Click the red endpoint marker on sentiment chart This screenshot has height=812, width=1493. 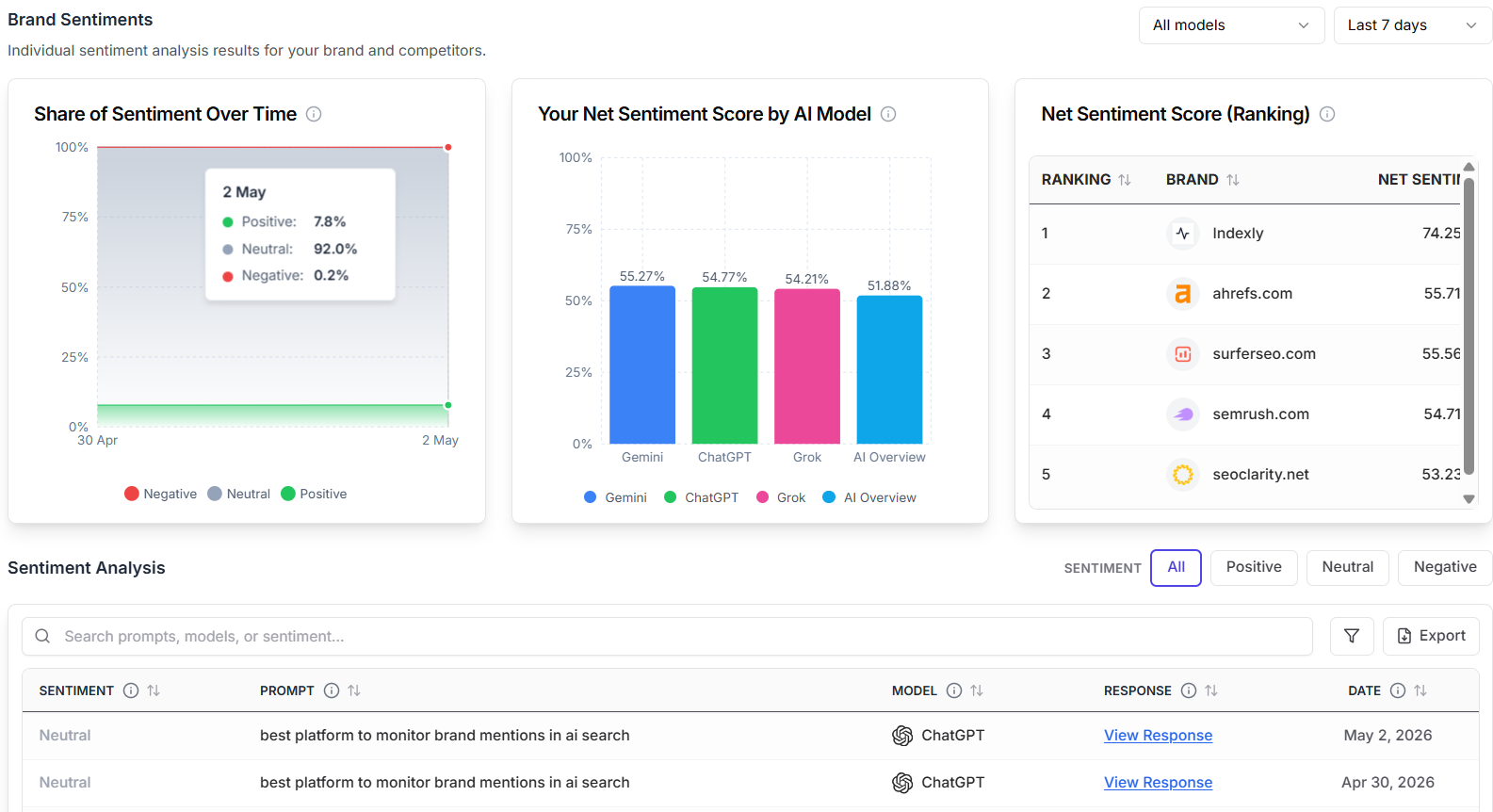click(x=448, y=147)
